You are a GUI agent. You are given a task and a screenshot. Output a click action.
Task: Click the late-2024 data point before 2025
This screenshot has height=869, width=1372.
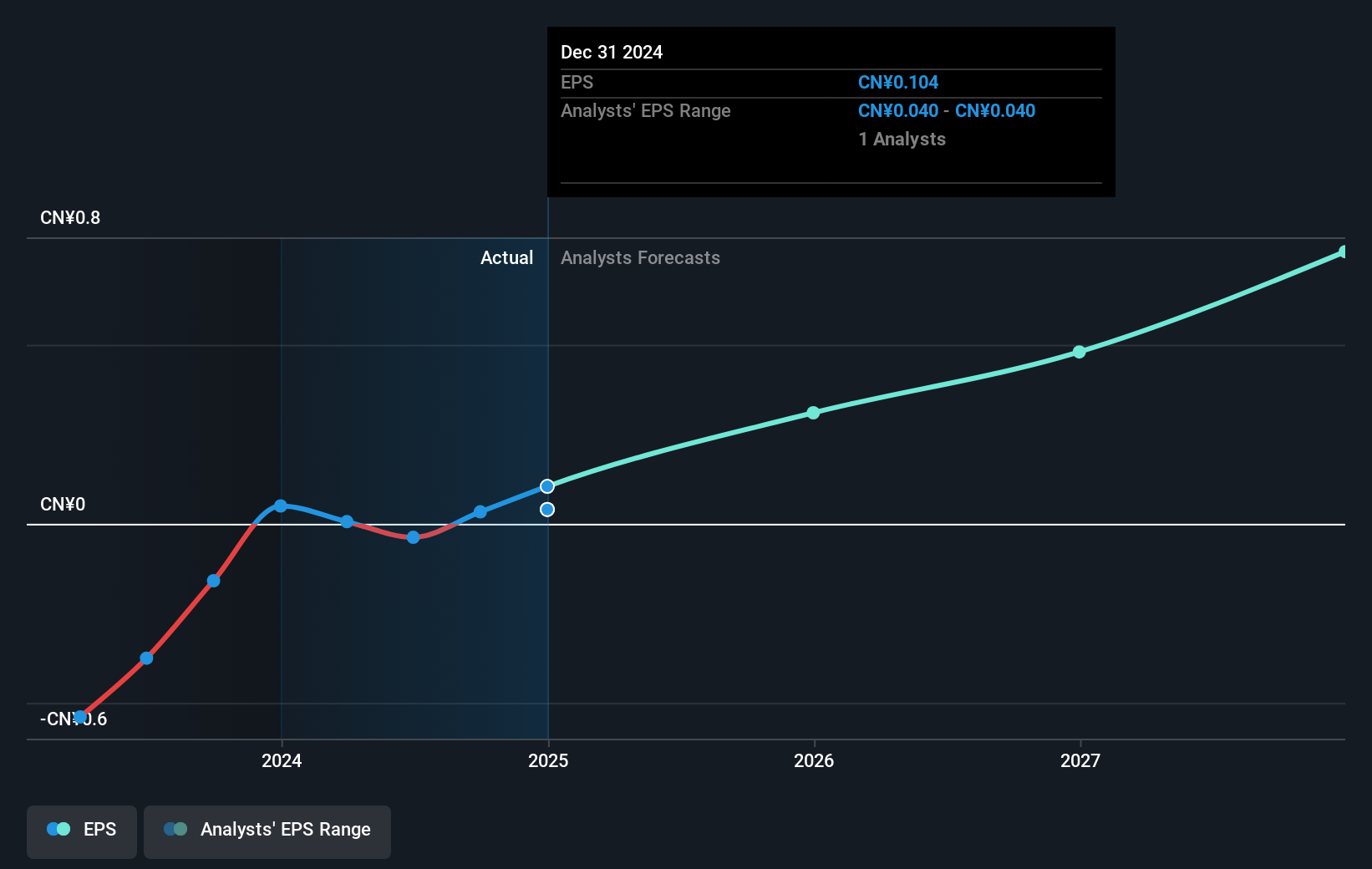coord(480,512)
